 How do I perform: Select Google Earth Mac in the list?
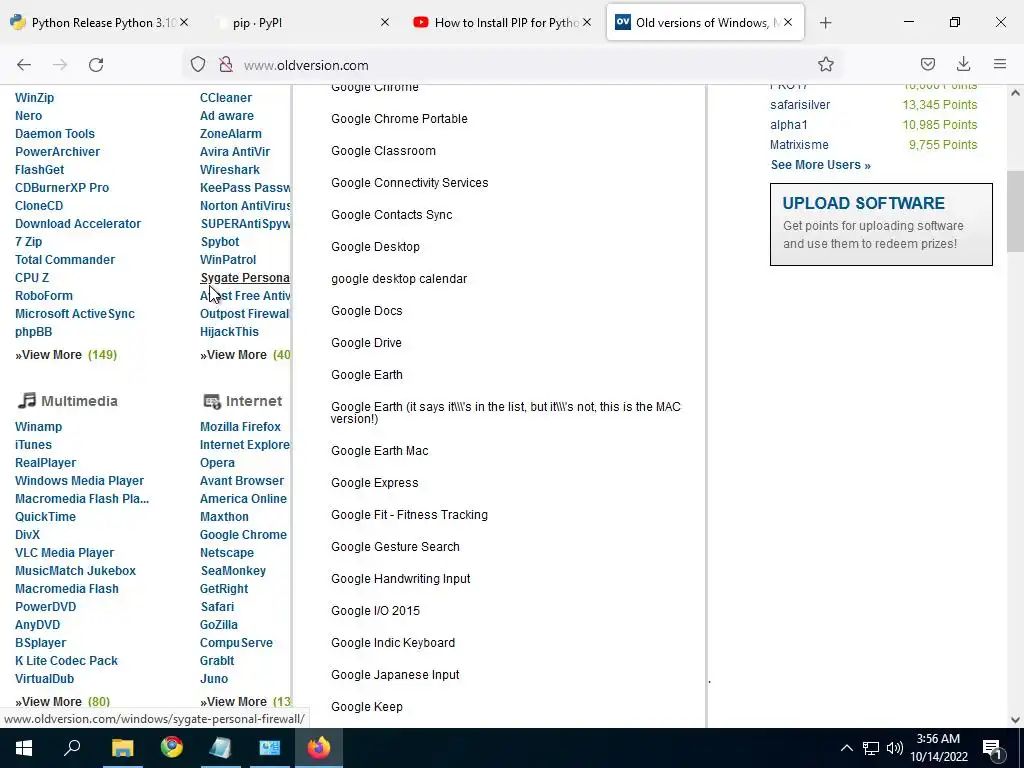[x=379, y=451]
